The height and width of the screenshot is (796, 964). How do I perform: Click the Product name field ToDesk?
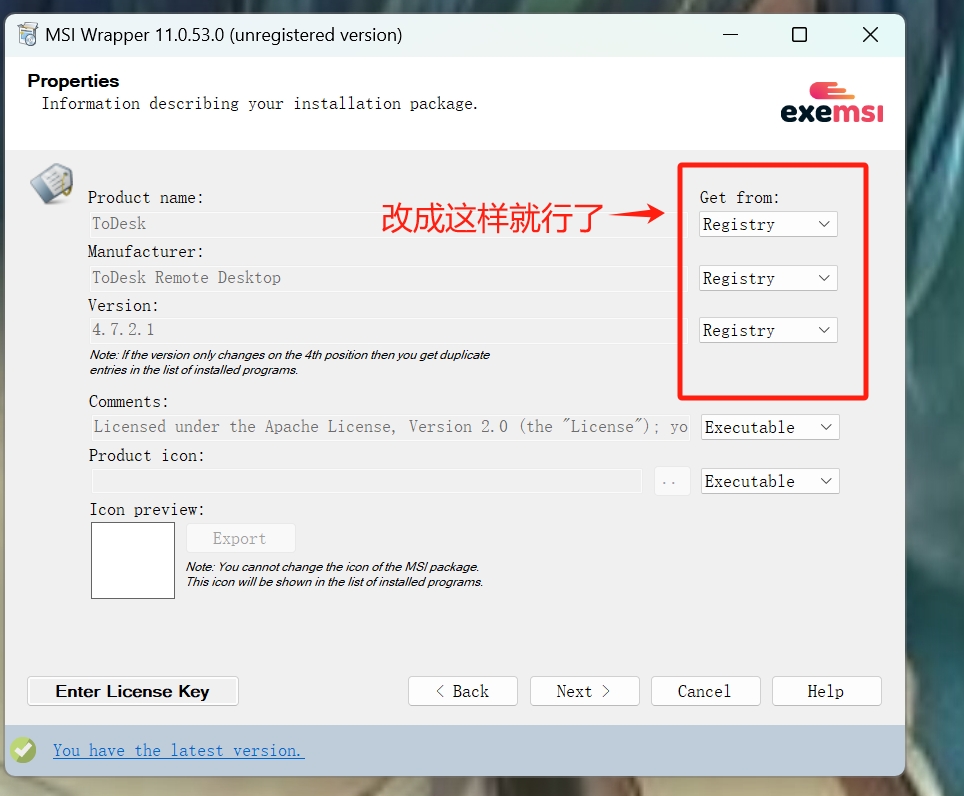pyautogui.click(x=389, y=224)
